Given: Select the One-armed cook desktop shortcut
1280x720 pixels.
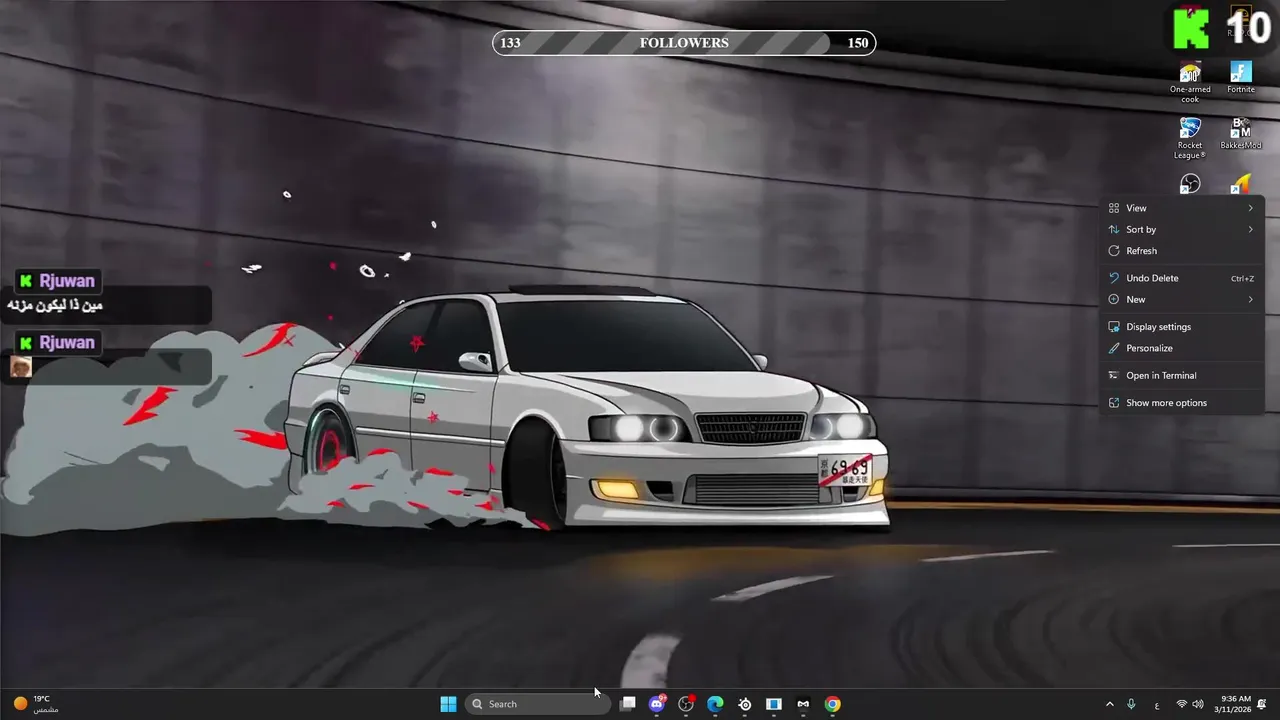Looking at the screenshot, I should click(x=1190, y=82).
